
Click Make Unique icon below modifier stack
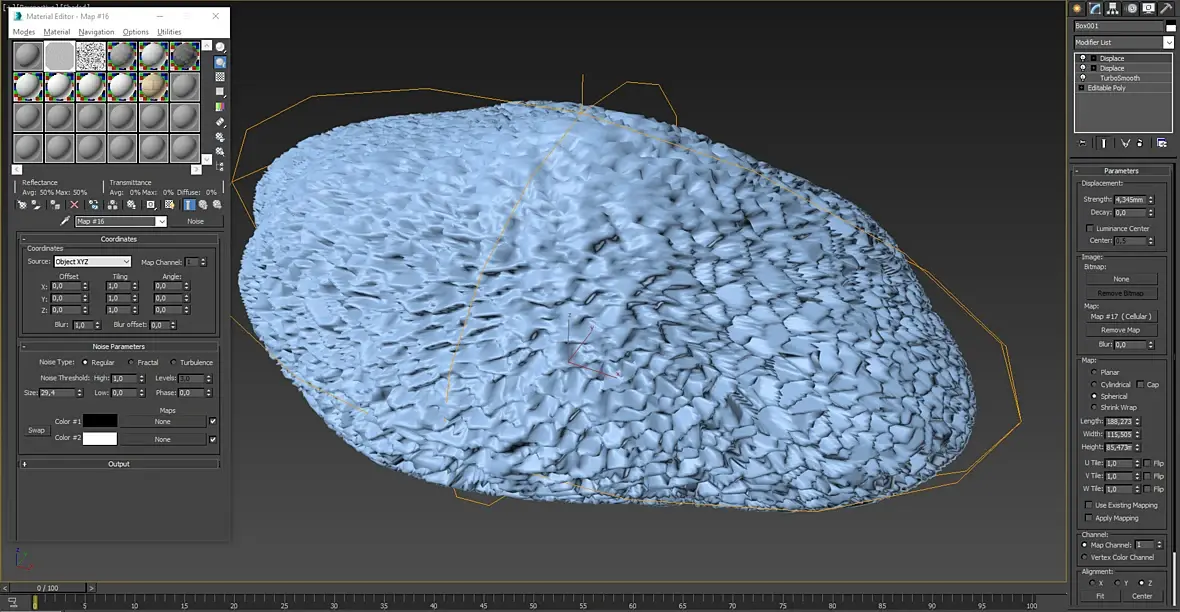1125,143
